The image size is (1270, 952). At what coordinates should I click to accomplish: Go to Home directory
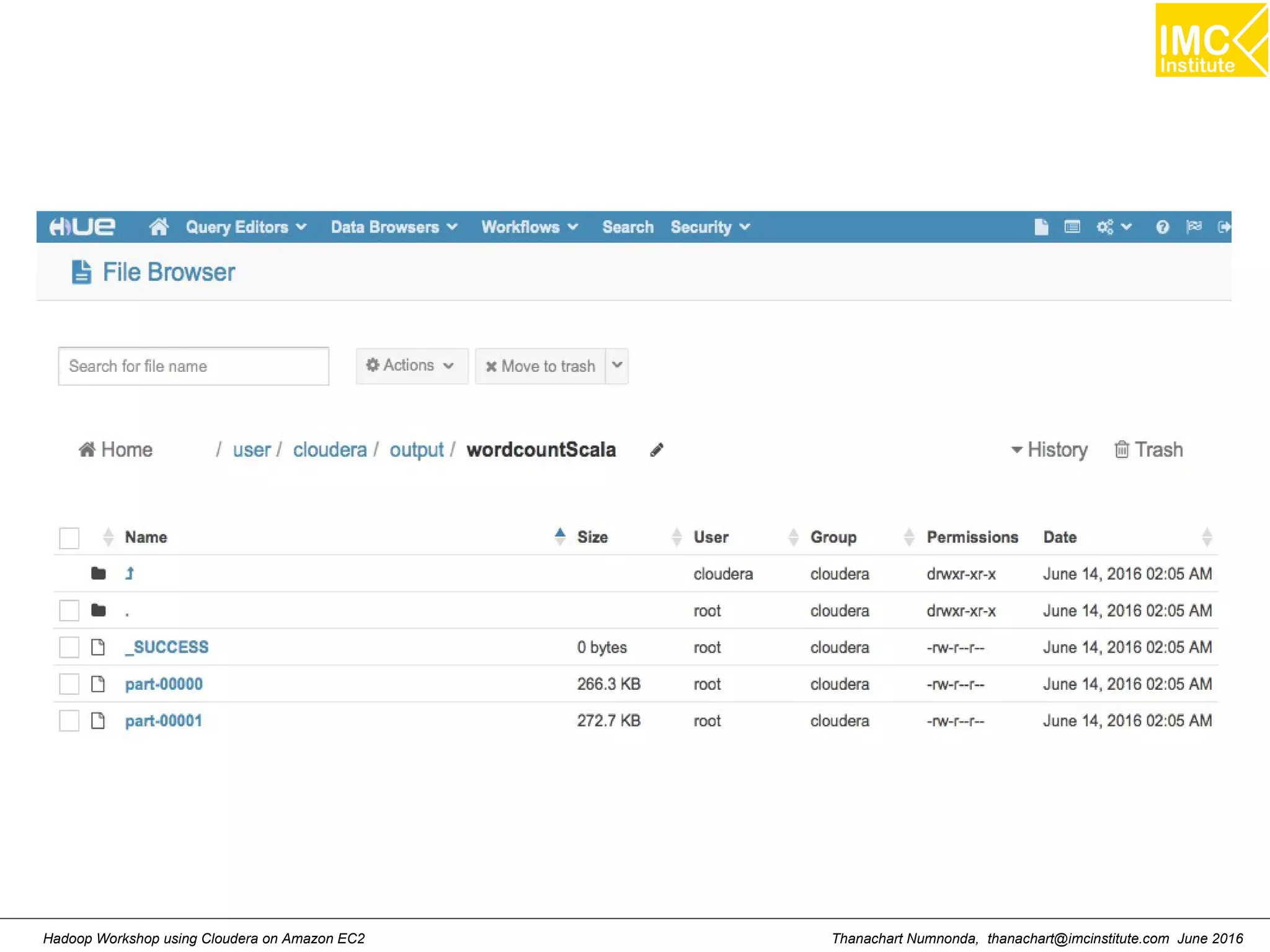click(115, 450)
